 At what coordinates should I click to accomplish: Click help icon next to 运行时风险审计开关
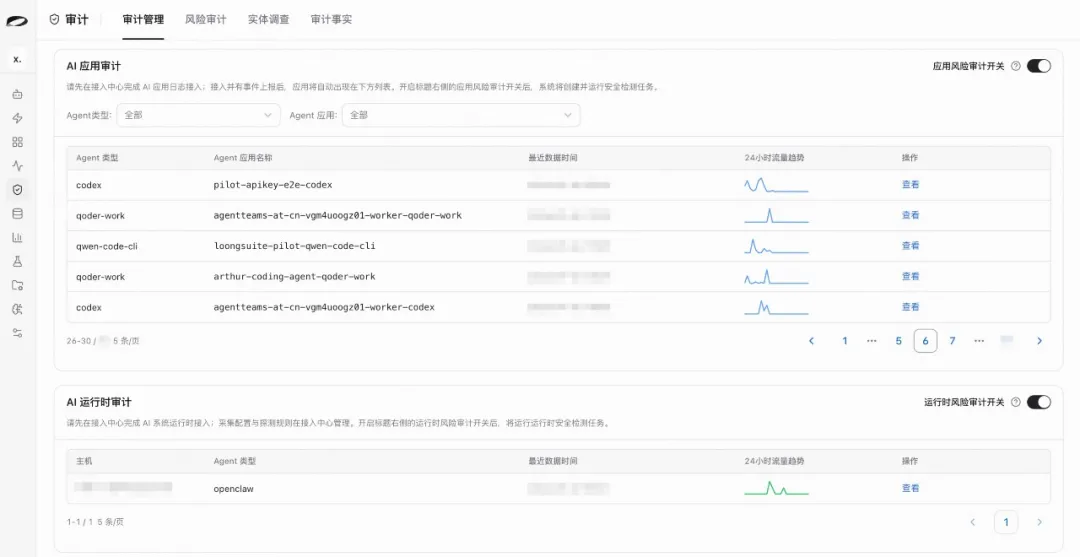pos(1015,402)
